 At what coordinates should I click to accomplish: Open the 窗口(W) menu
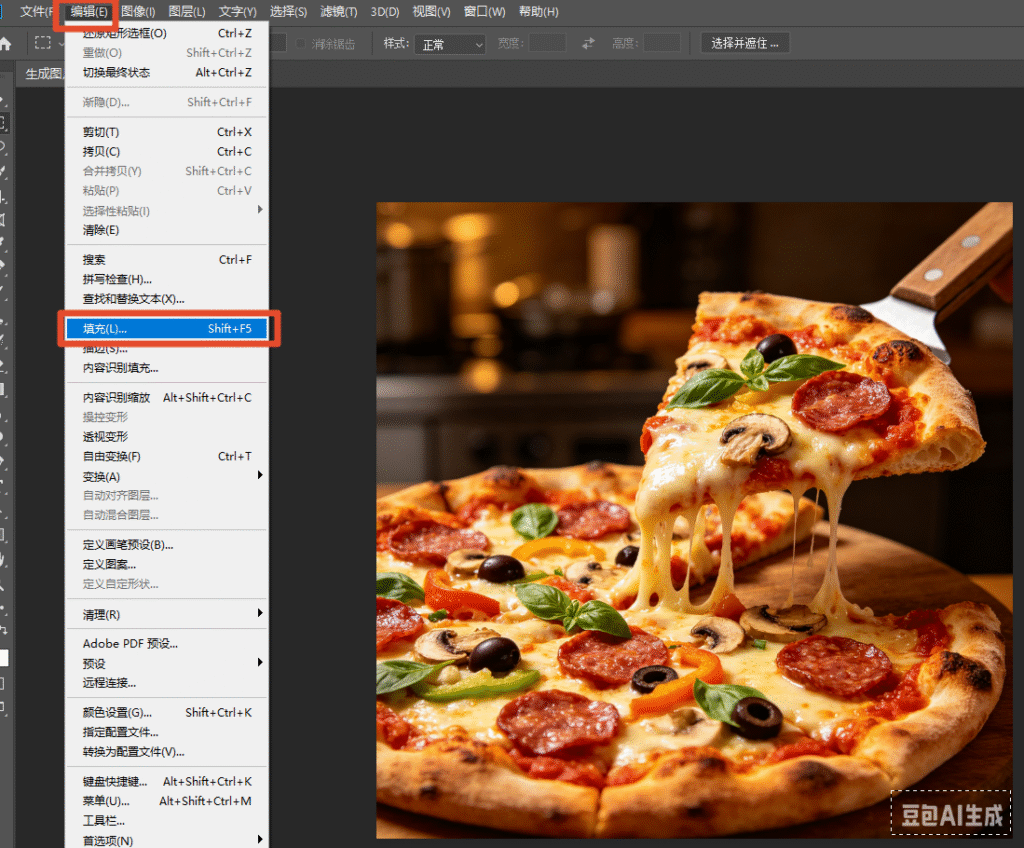(485, 12)
